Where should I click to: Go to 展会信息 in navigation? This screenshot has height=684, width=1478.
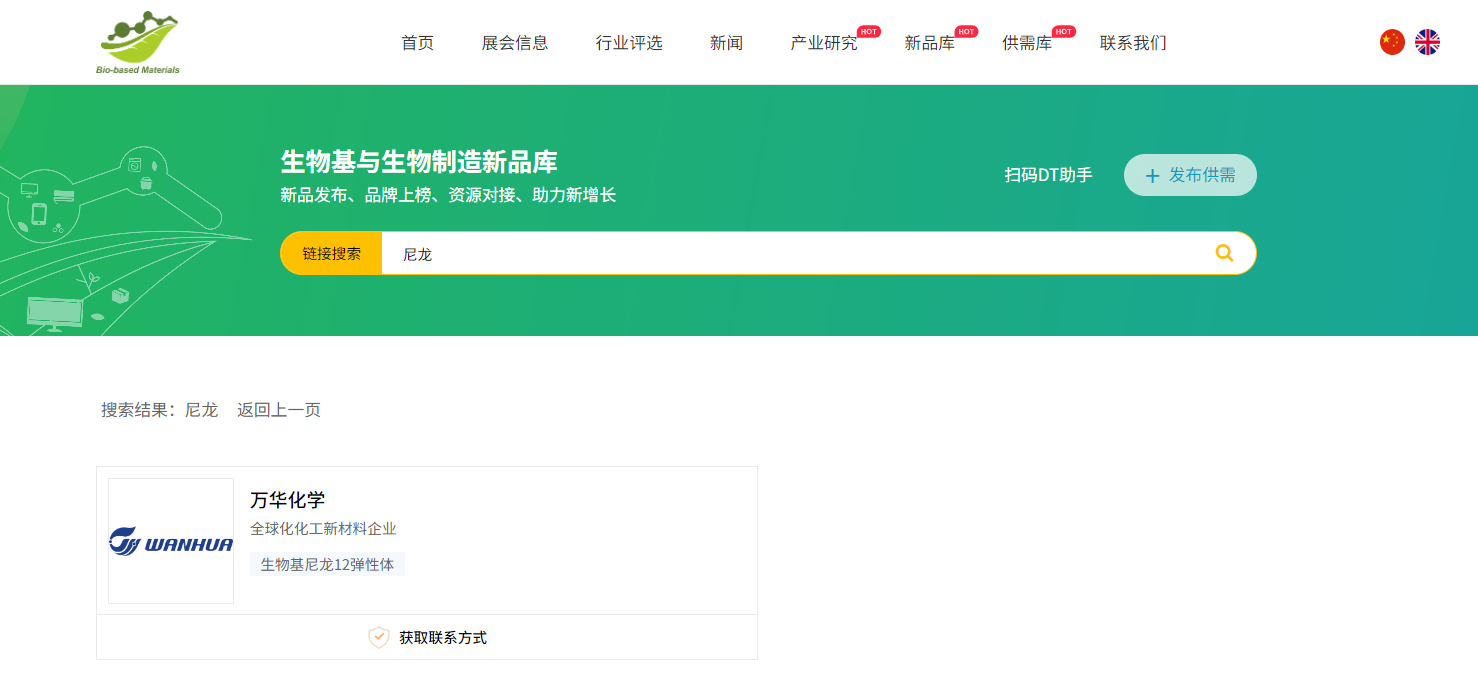515,43
